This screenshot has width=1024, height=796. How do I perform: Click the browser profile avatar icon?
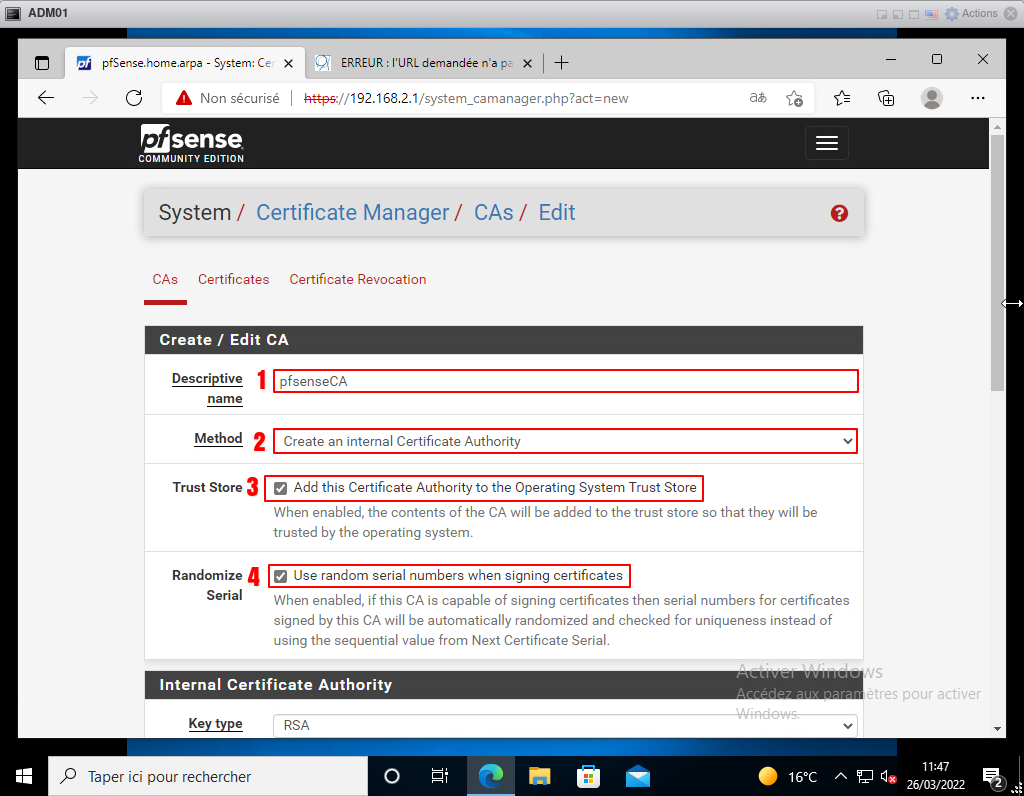click(932, 98)
